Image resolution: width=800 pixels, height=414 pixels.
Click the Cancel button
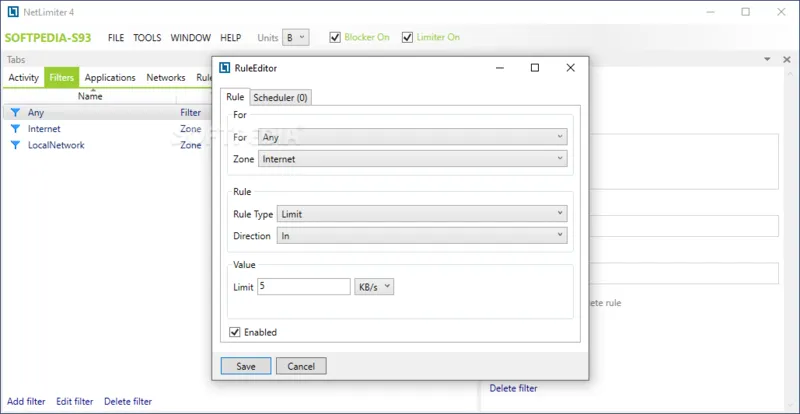pyautogui.click(x=301, y=366)
